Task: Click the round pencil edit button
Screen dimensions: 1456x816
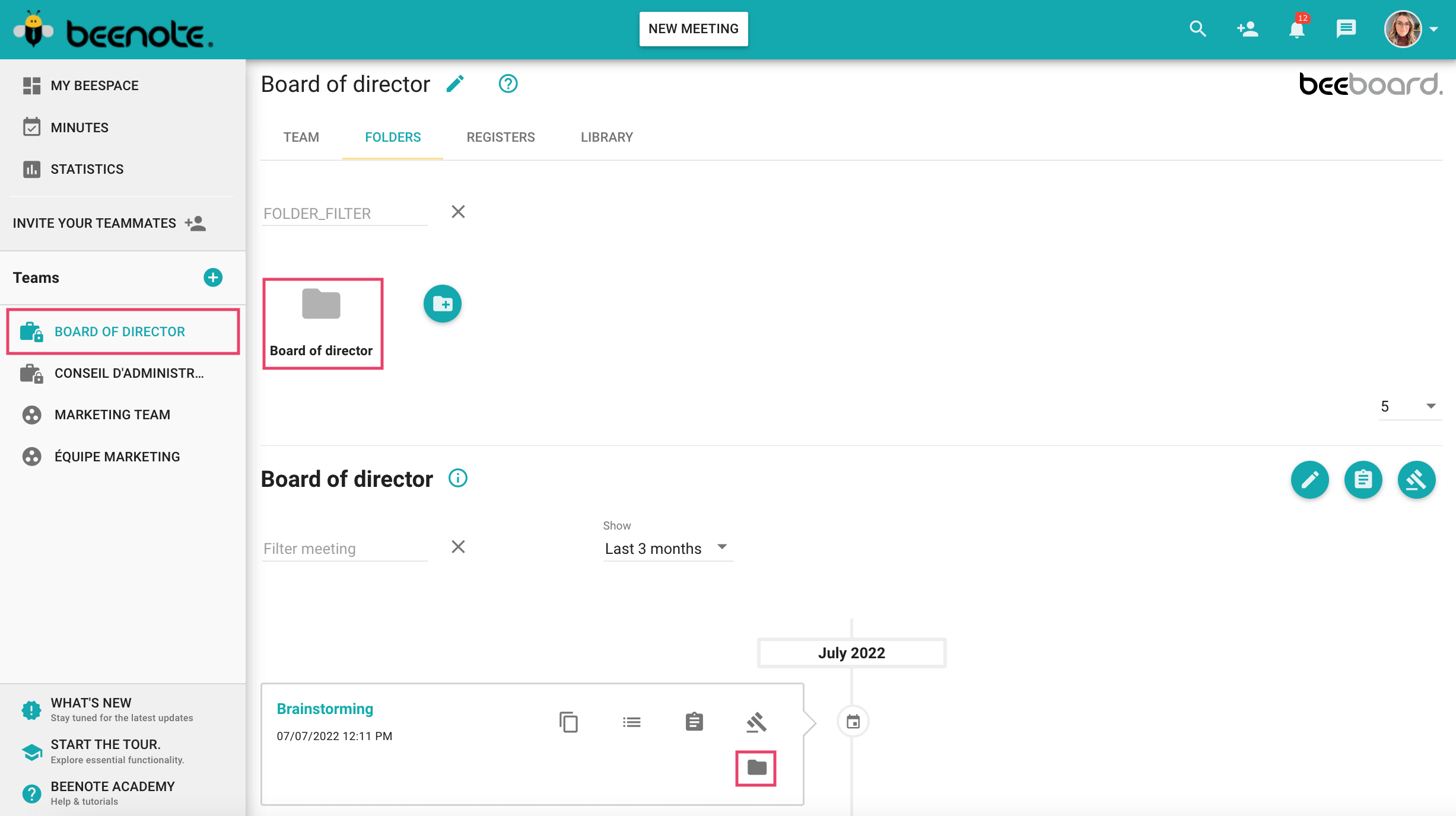Action: (1309, 479)
